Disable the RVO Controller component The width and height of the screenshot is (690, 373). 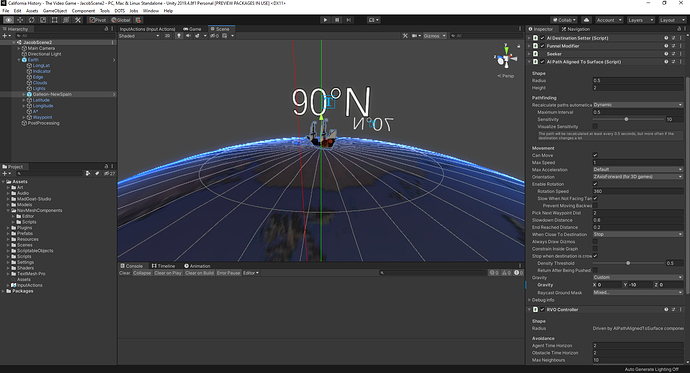pos(542,309)
